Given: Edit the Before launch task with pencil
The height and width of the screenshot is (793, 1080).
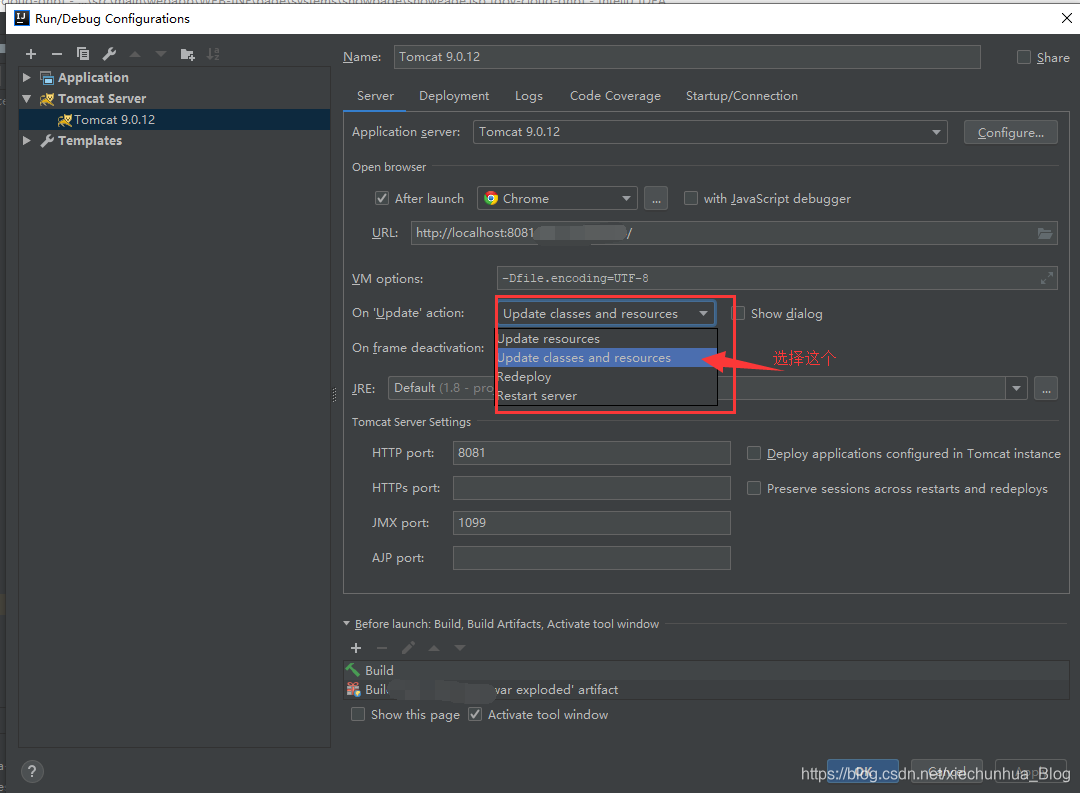Looking at the screenshot, I should coord(408,648).
